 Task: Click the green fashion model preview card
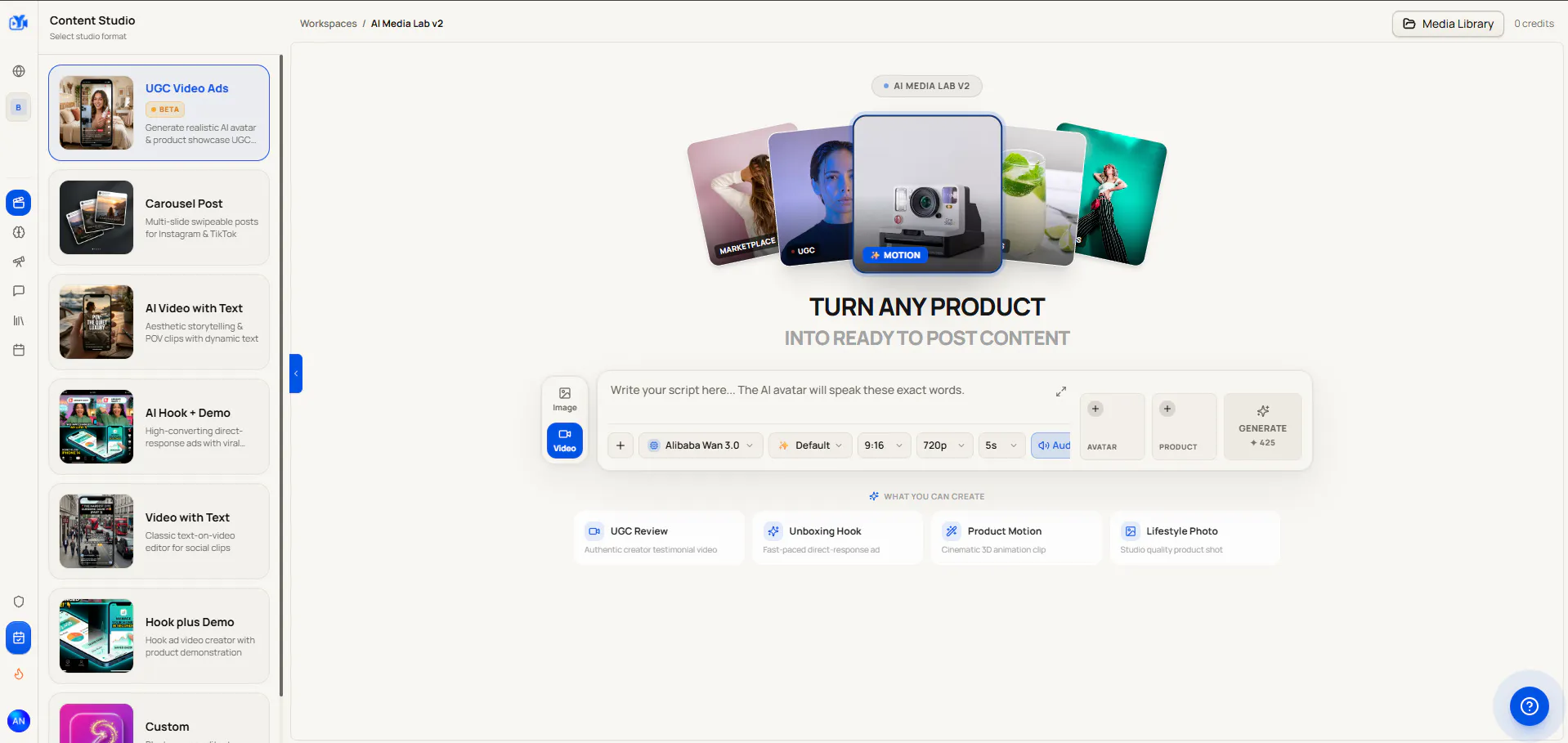click(x=1122, y=195)
